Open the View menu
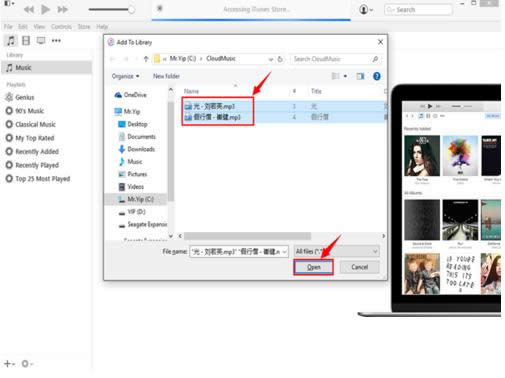 [x=39, y=27]
